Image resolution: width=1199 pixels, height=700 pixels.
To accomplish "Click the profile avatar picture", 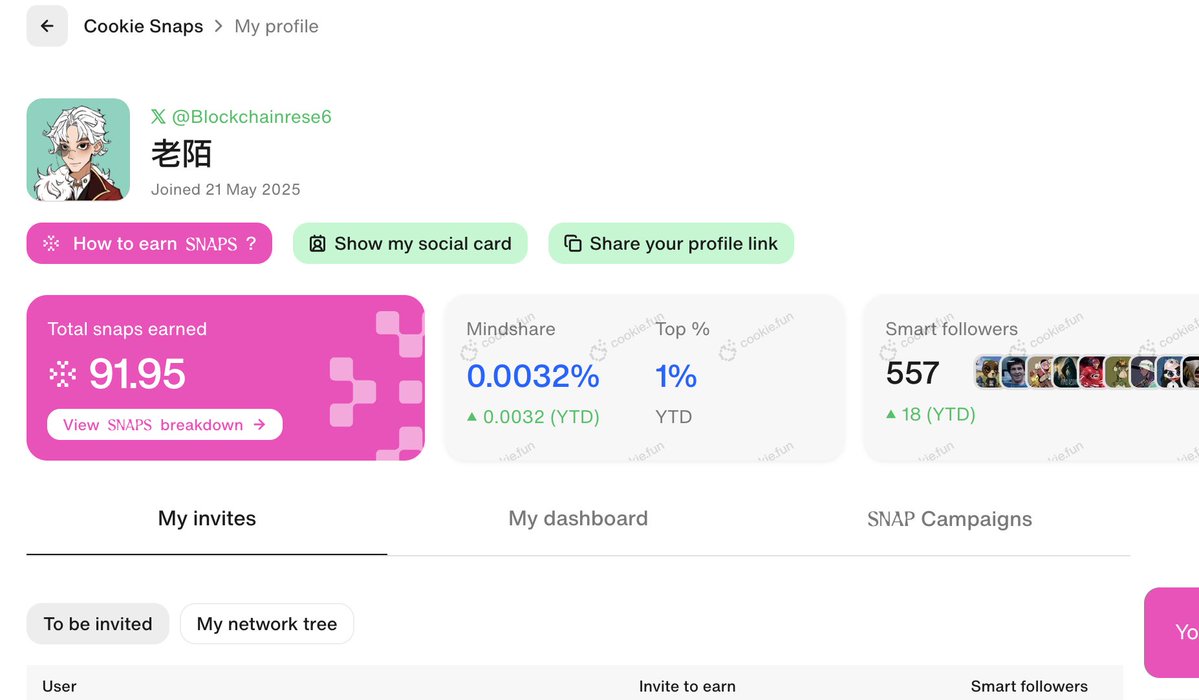I will pyautogui.click(x=78, y=149).
